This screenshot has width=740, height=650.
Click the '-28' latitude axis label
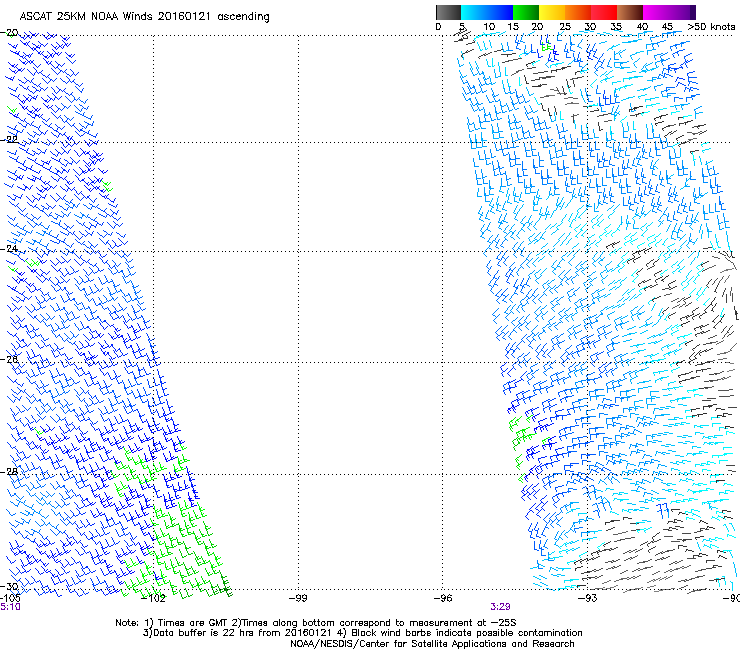(x=11, y=472)
